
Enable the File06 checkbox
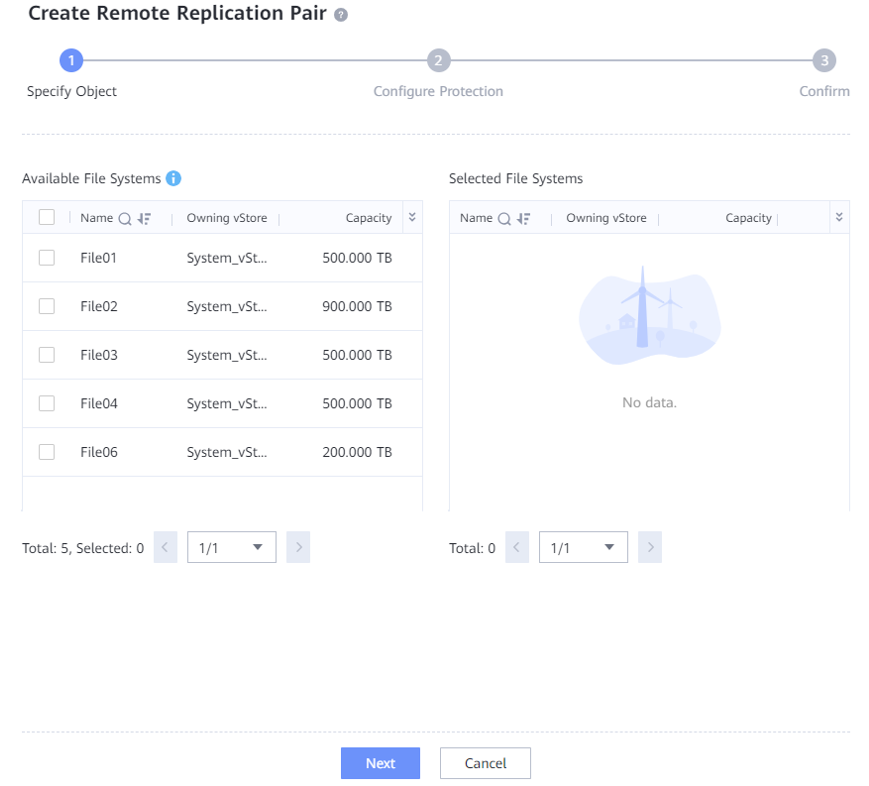(46, 452)
